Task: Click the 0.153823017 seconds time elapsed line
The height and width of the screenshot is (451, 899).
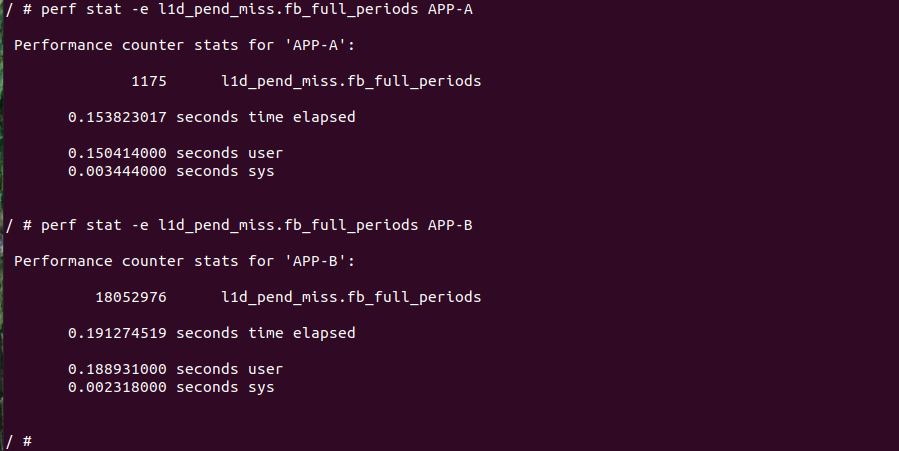Action: (x=211, y=117)
